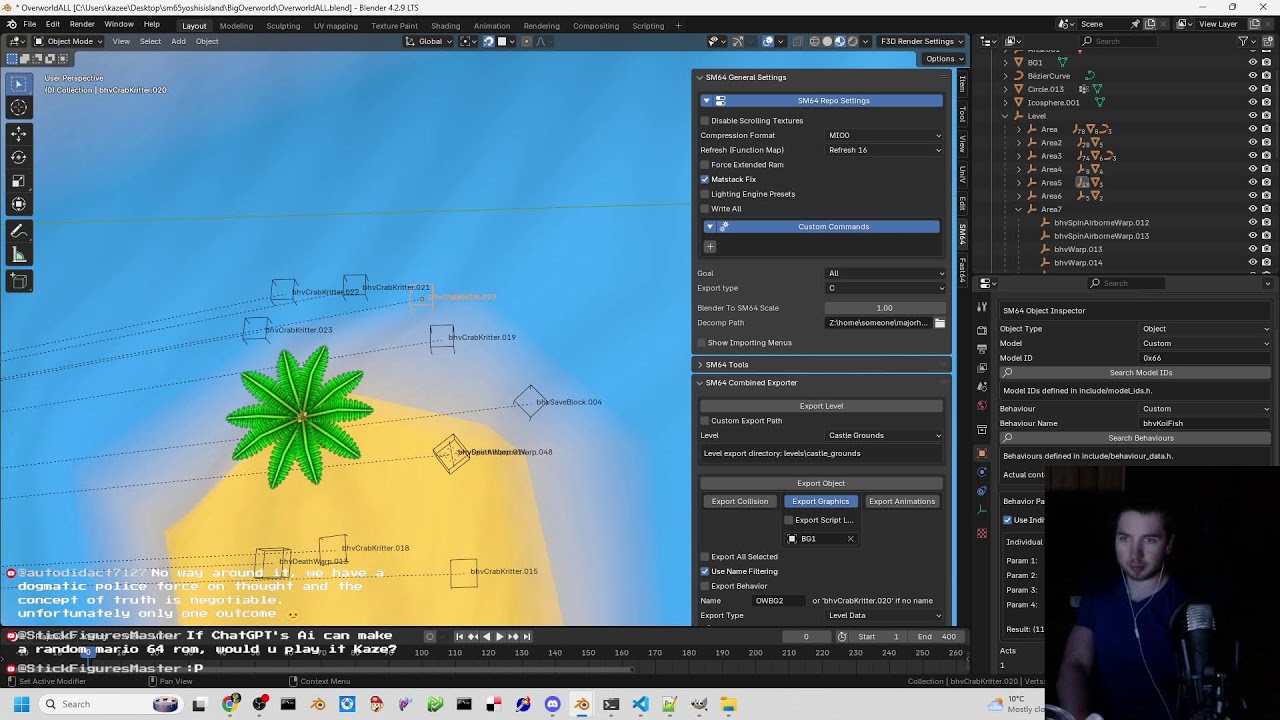
Task: Switch to rendered viewport shading
Action: (853, 41)
